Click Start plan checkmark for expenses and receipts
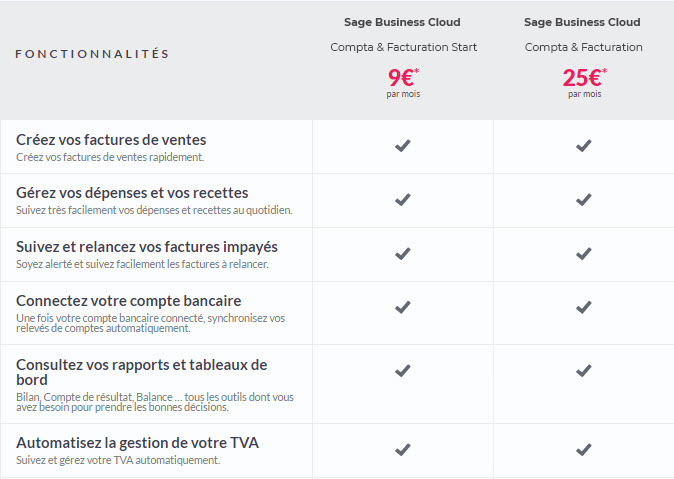This screenshot has height=479, width=674. 402,200
